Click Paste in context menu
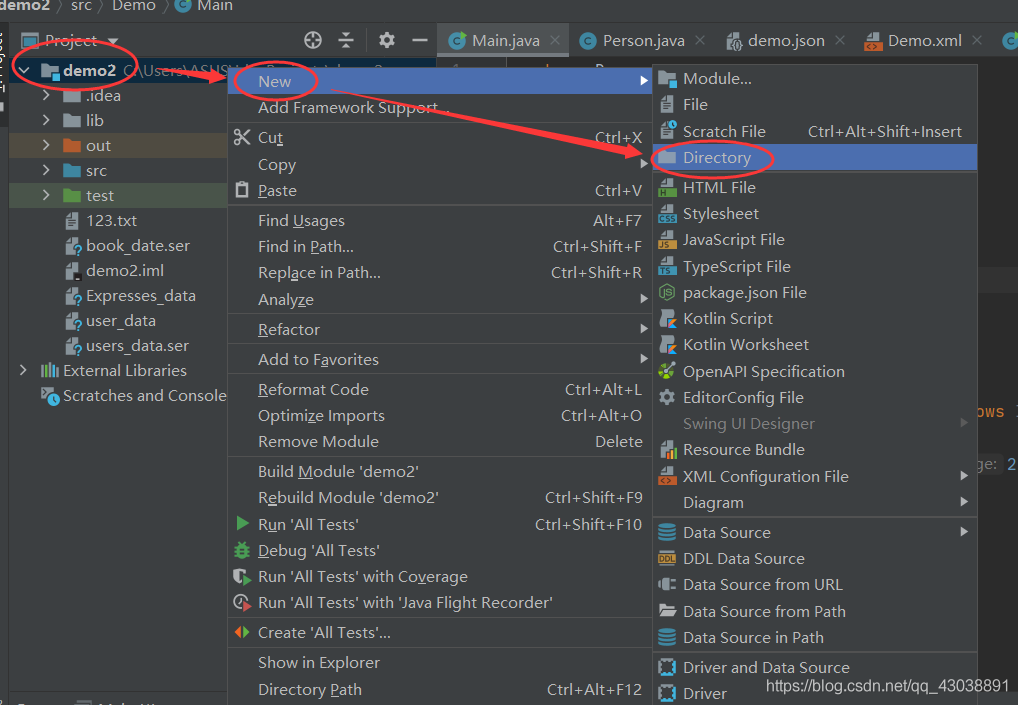1018x705 pixels. pyautogui.click(x=440, y=191)
